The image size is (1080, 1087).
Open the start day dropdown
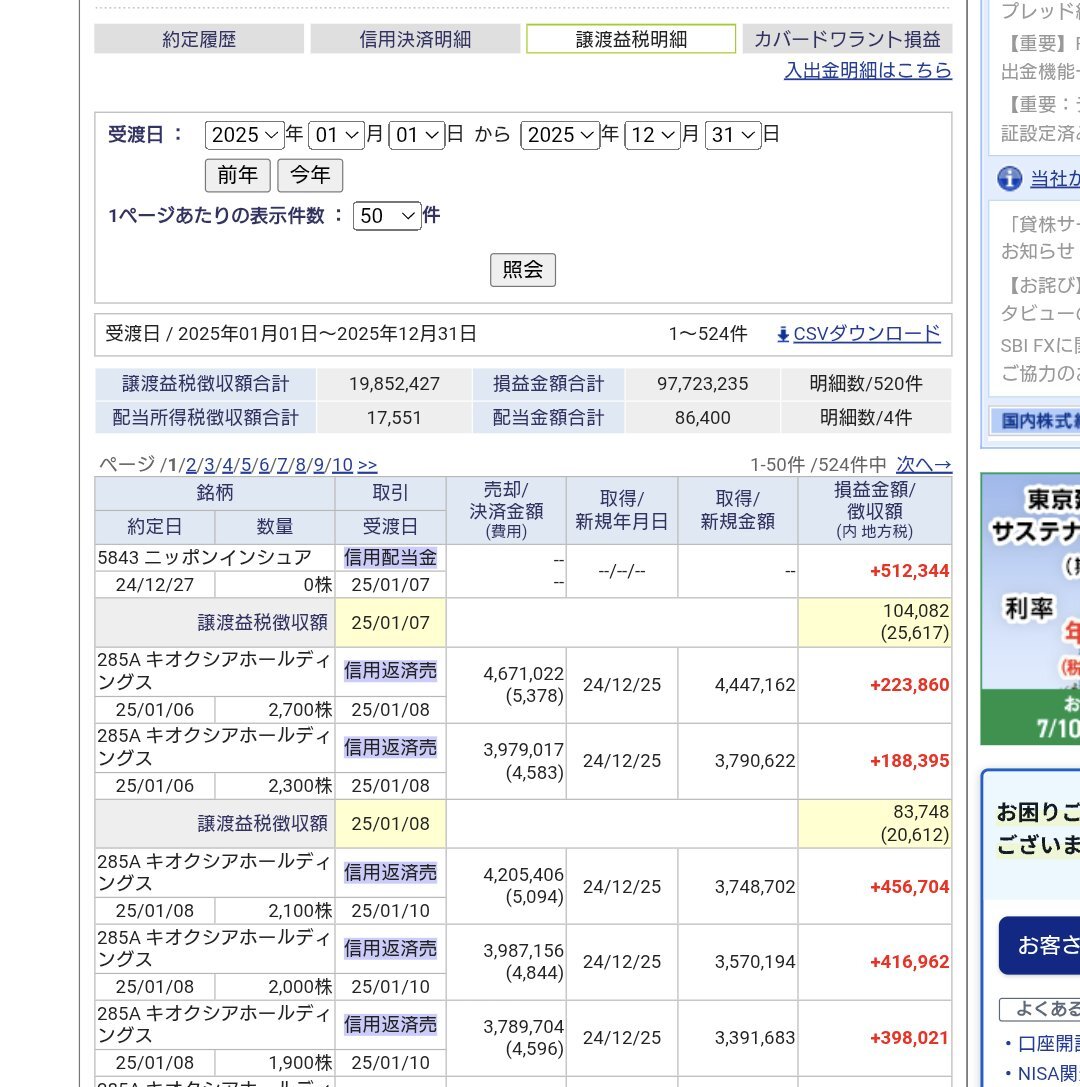[x=417, y=134]
